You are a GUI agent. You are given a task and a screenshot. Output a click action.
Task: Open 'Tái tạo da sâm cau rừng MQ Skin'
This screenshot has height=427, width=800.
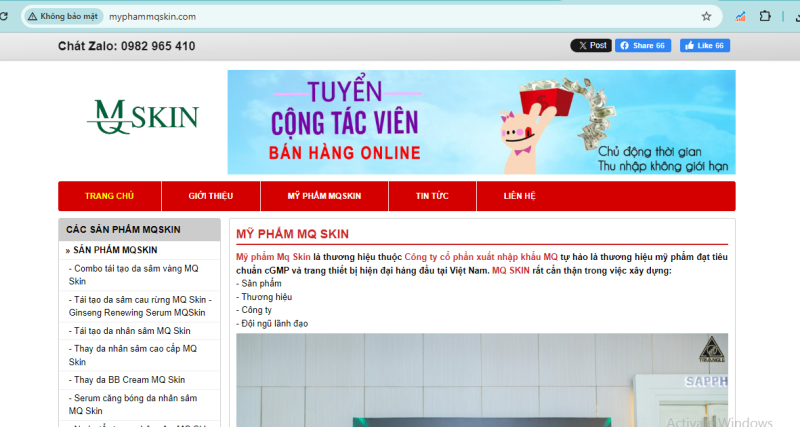click(x=140, y=306)
